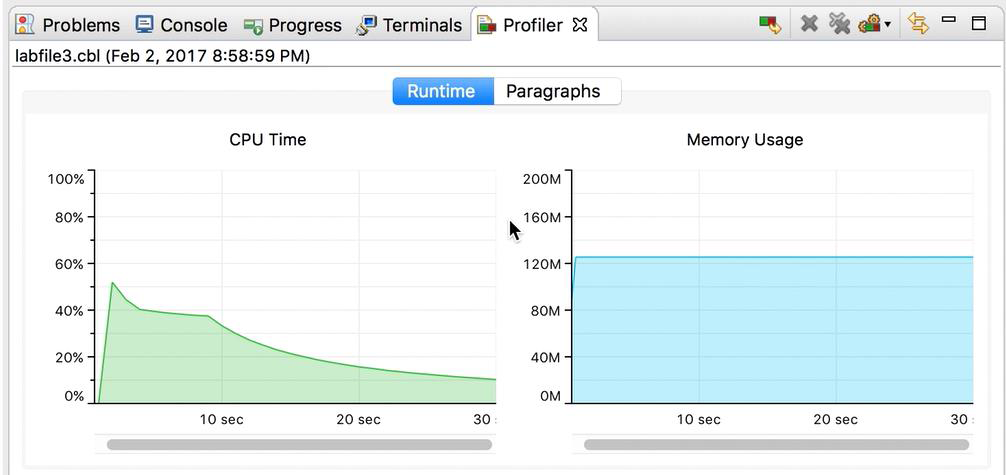Click the 20% CPU axis label
The image size is (1006, 475).
[x=69, y=357]
